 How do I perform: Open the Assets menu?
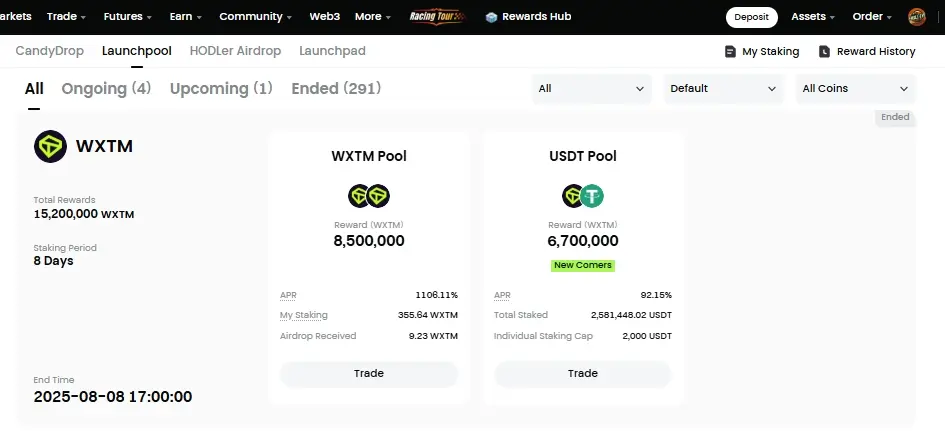click(x=812, y=17)
